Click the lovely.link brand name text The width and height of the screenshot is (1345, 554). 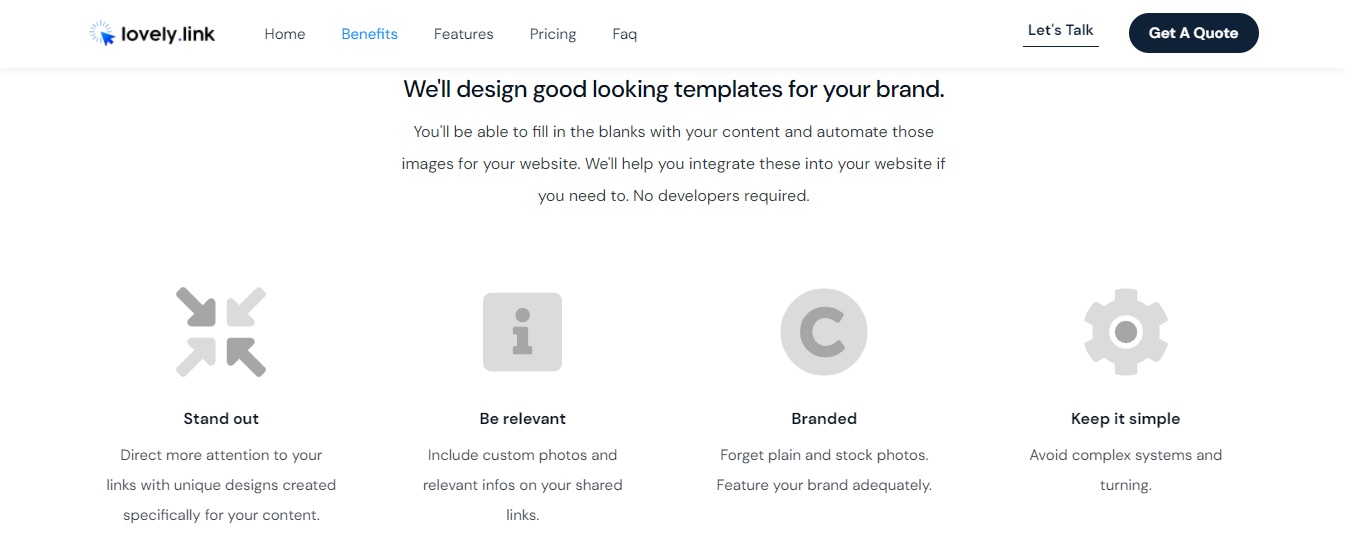pyautogui.click(x=167, y=34)
